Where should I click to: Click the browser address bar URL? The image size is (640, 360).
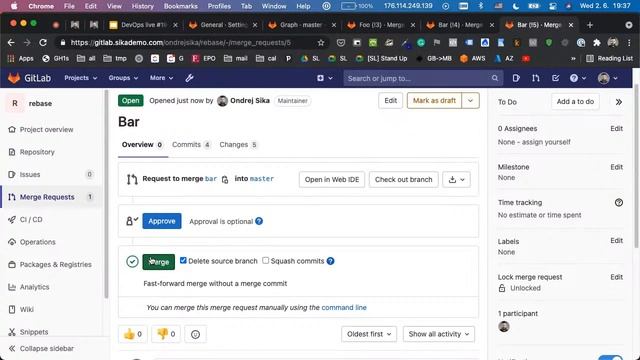[x=180, y=42]
